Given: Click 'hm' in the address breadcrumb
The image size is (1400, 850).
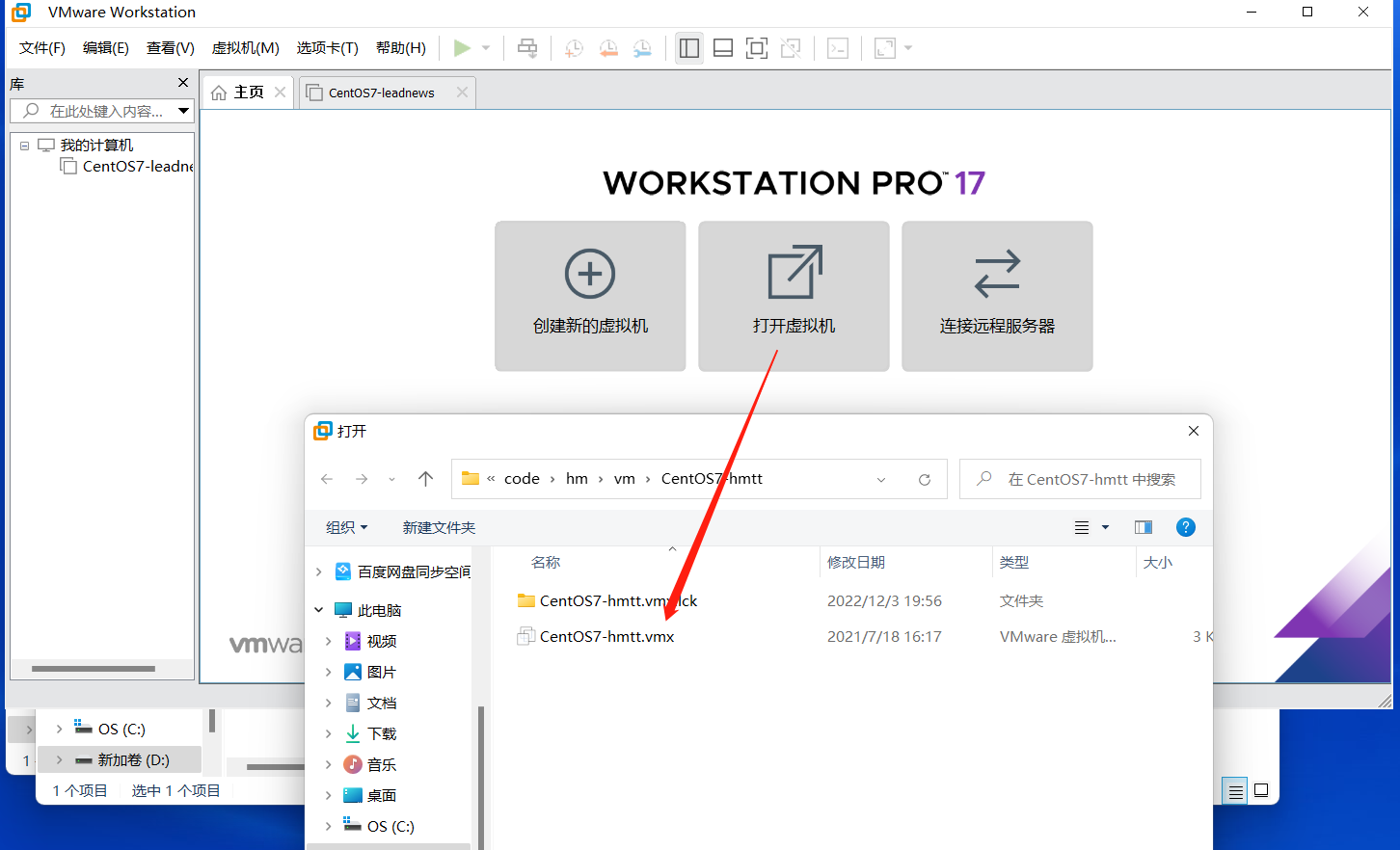Looking at the screenshot, I should (x=577, y=479).
